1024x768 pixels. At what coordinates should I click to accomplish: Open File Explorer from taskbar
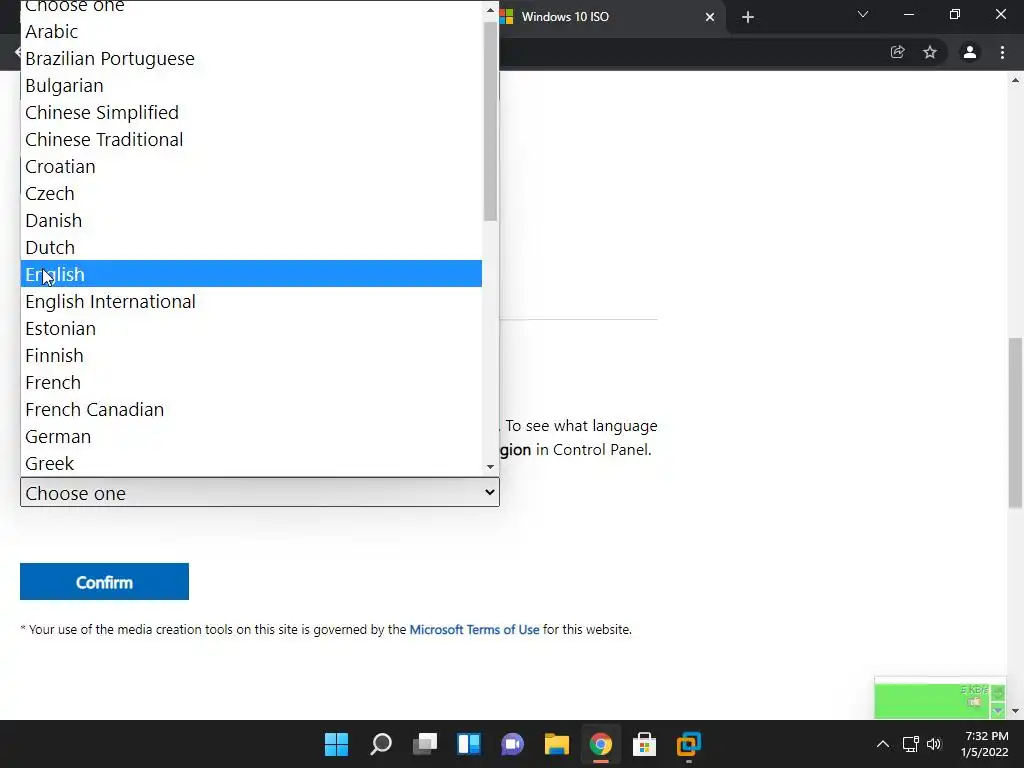(557, 744)
